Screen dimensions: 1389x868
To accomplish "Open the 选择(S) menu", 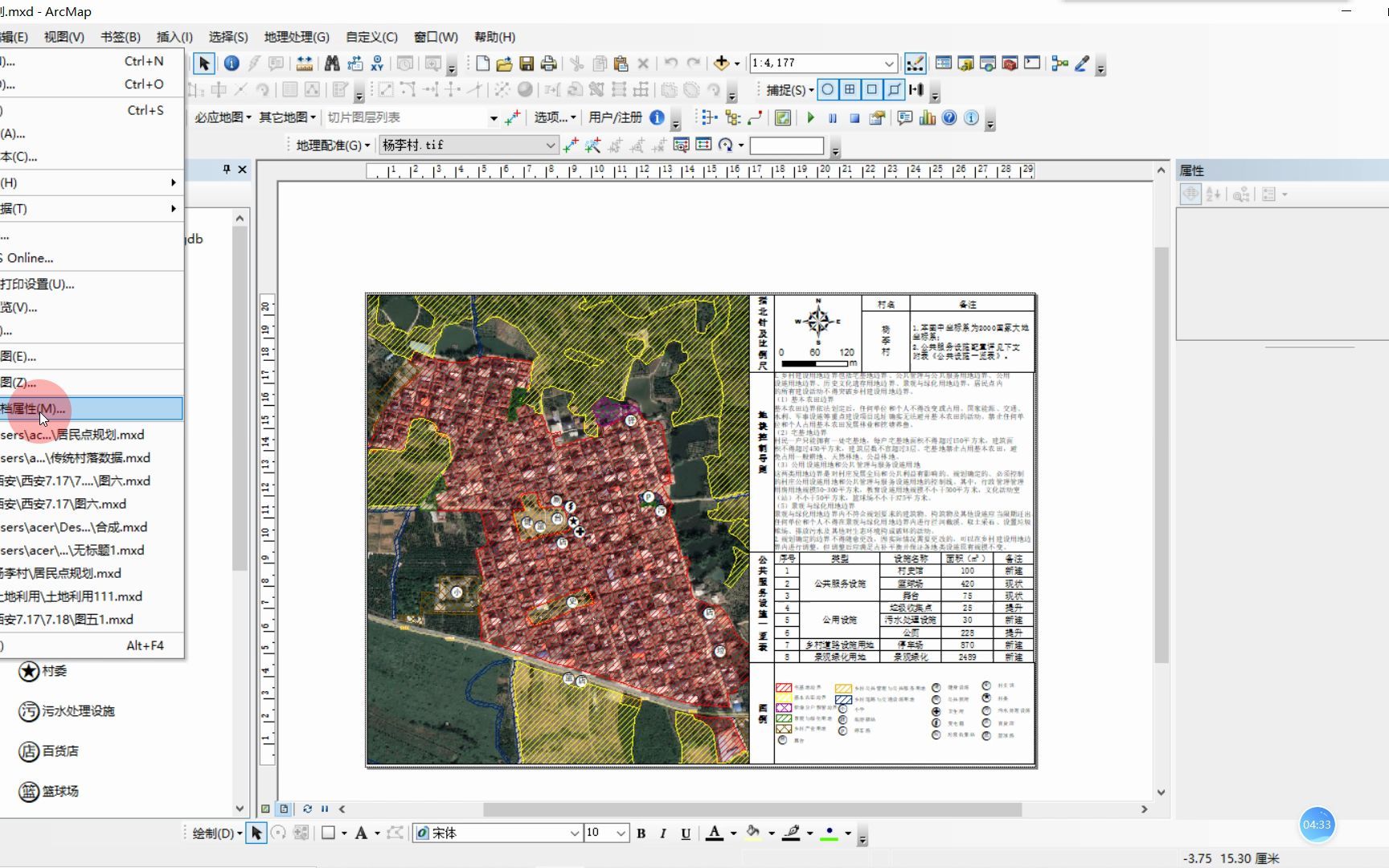I will [227, 36].
